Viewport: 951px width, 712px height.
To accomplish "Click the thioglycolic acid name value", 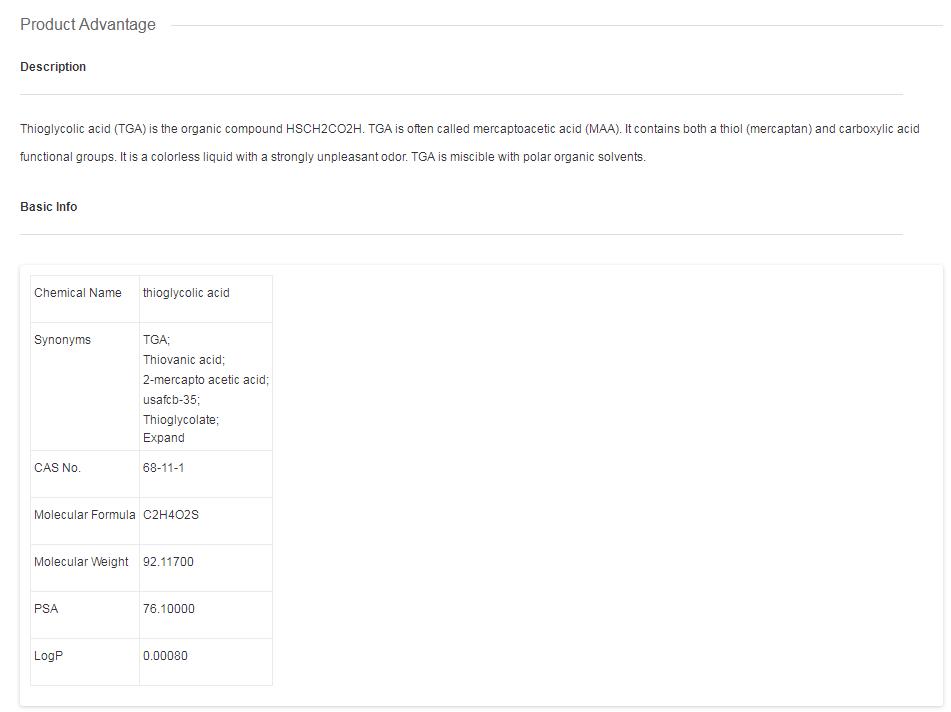I will [x=186, y=293].
